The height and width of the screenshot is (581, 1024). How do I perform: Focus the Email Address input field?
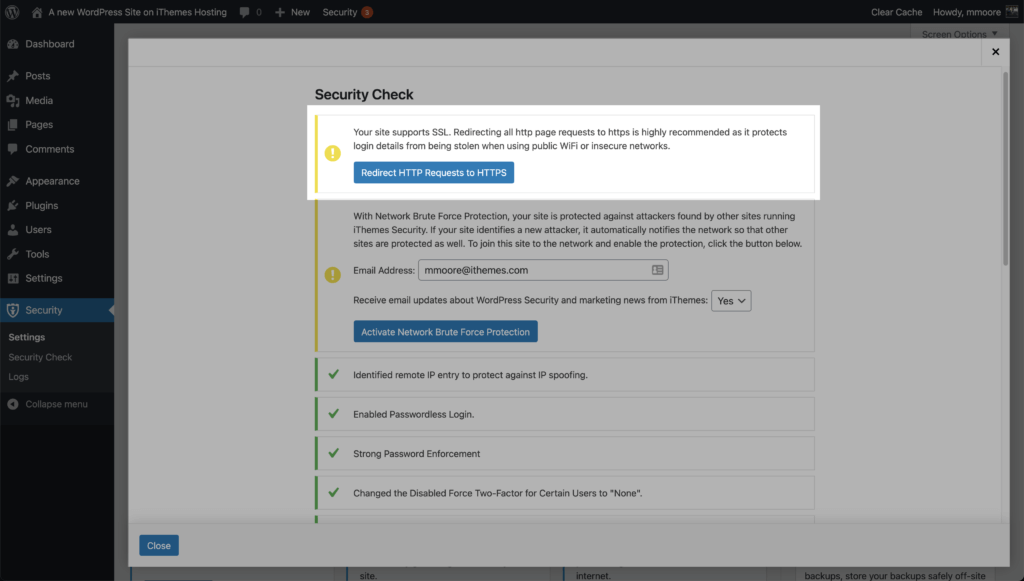point(543,270)
